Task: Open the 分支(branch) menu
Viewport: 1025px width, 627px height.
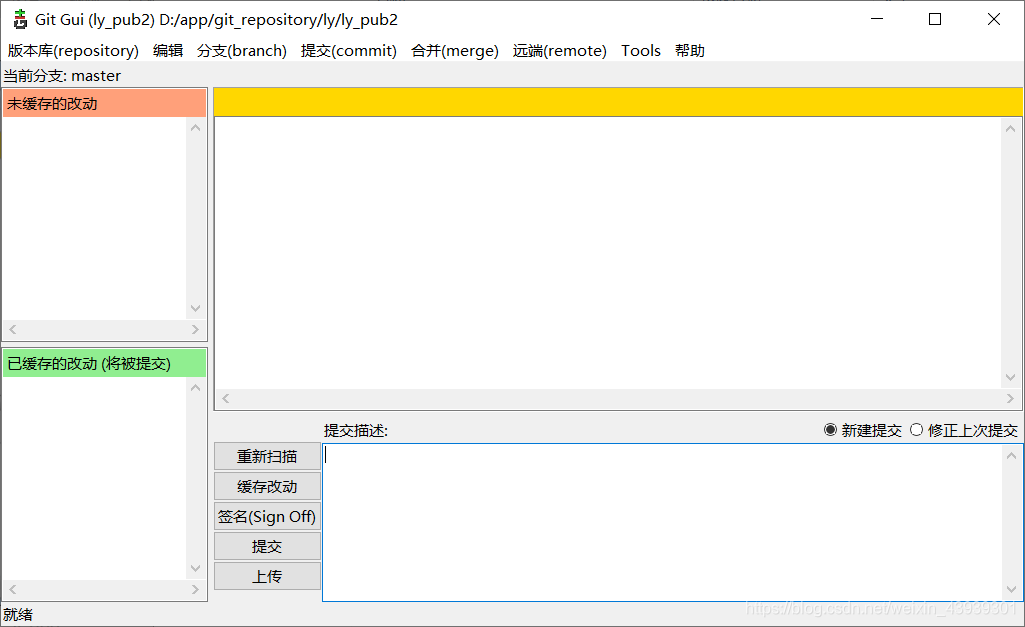Action: (242, 50)
